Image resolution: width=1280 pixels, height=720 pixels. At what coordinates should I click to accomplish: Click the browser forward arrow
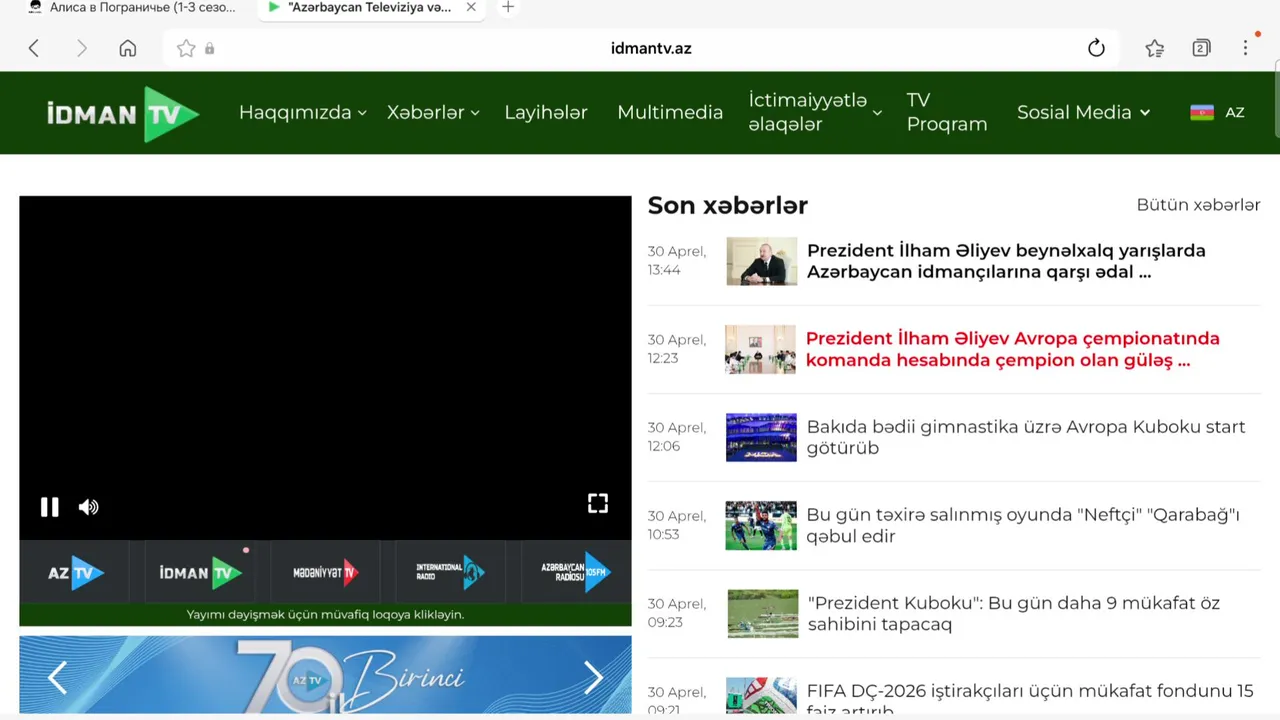point(82,48)
